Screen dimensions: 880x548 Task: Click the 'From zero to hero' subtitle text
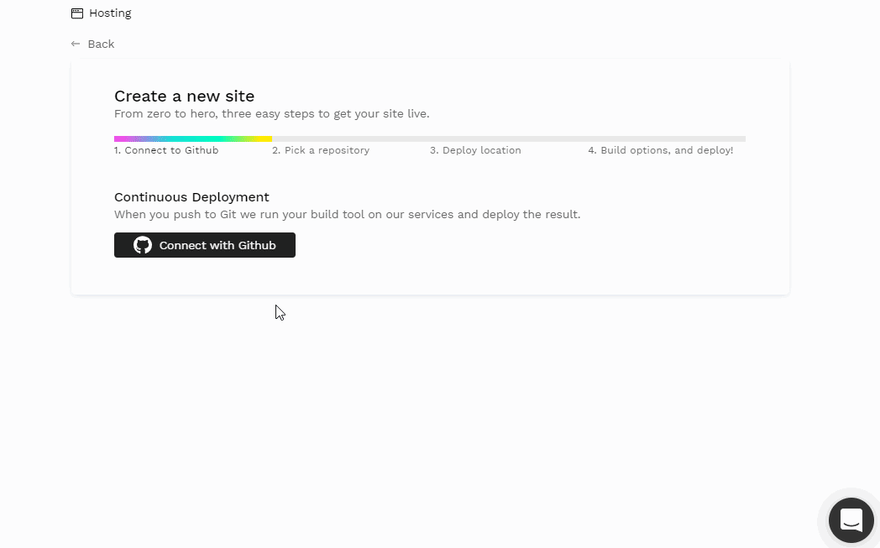(x=272, y=114)
